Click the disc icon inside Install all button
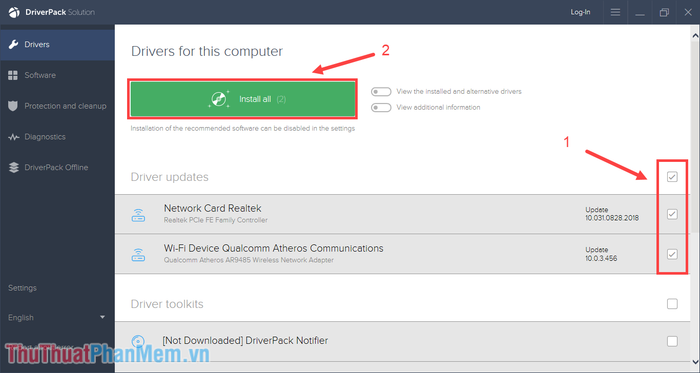700x373 pixels. (219, 99)
